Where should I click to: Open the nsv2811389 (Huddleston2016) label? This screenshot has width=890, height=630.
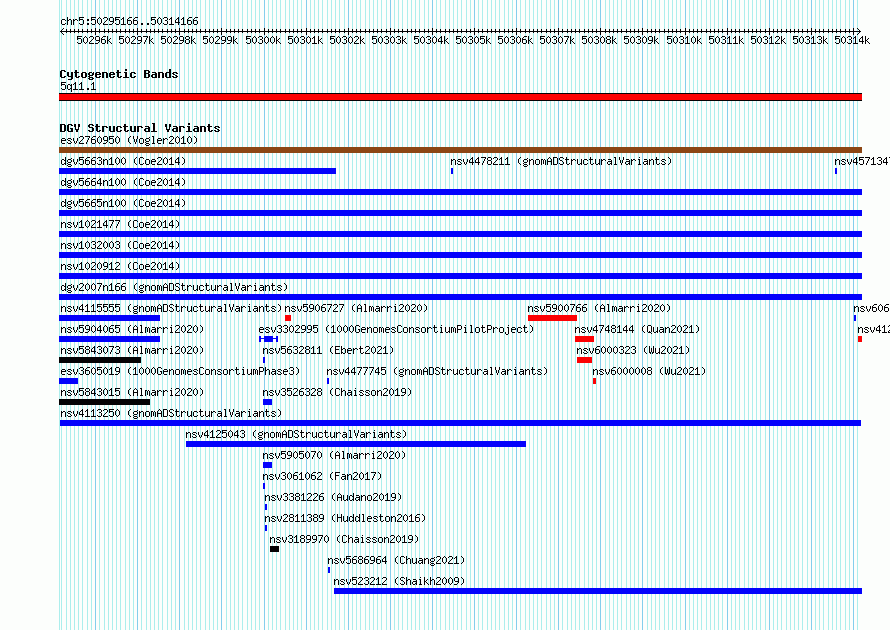[x=345, y=518]
